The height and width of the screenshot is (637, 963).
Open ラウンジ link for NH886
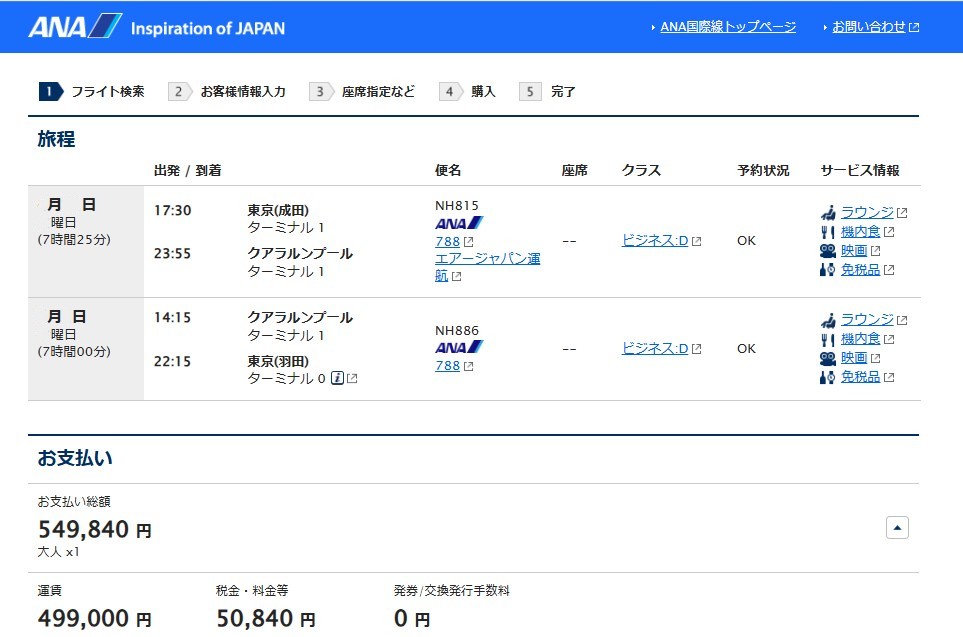(x=867, y=319)
